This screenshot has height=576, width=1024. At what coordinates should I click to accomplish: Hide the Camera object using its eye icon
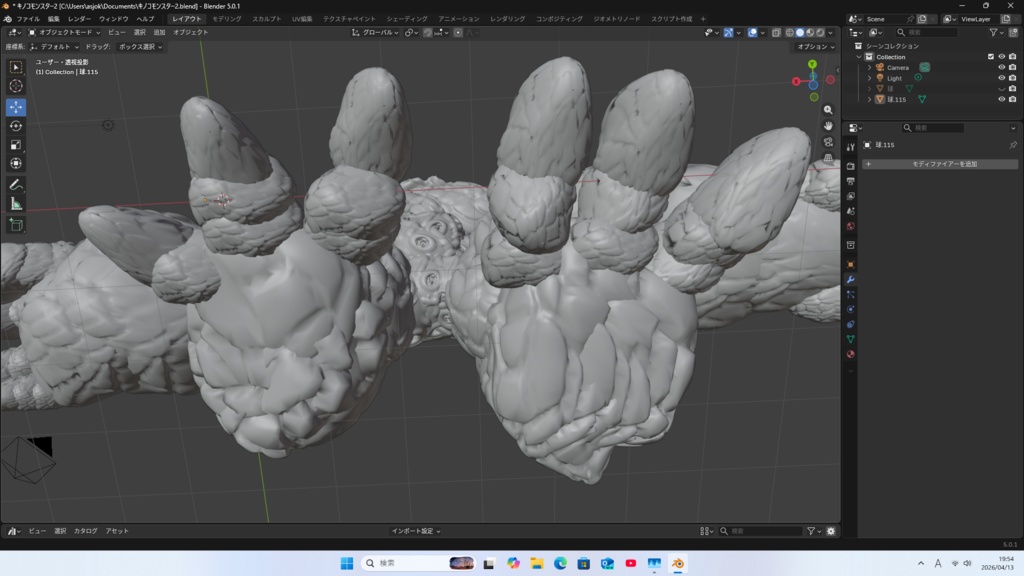(x=1001, y=67)
